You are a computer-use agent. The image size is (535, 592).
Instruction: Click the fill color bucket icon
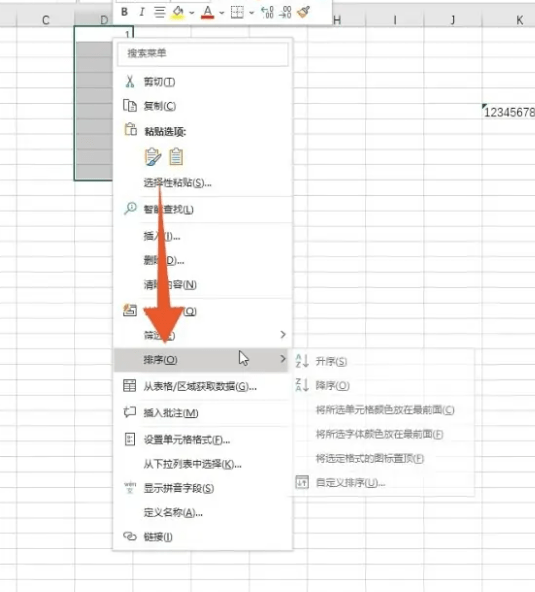pos(177,12)
